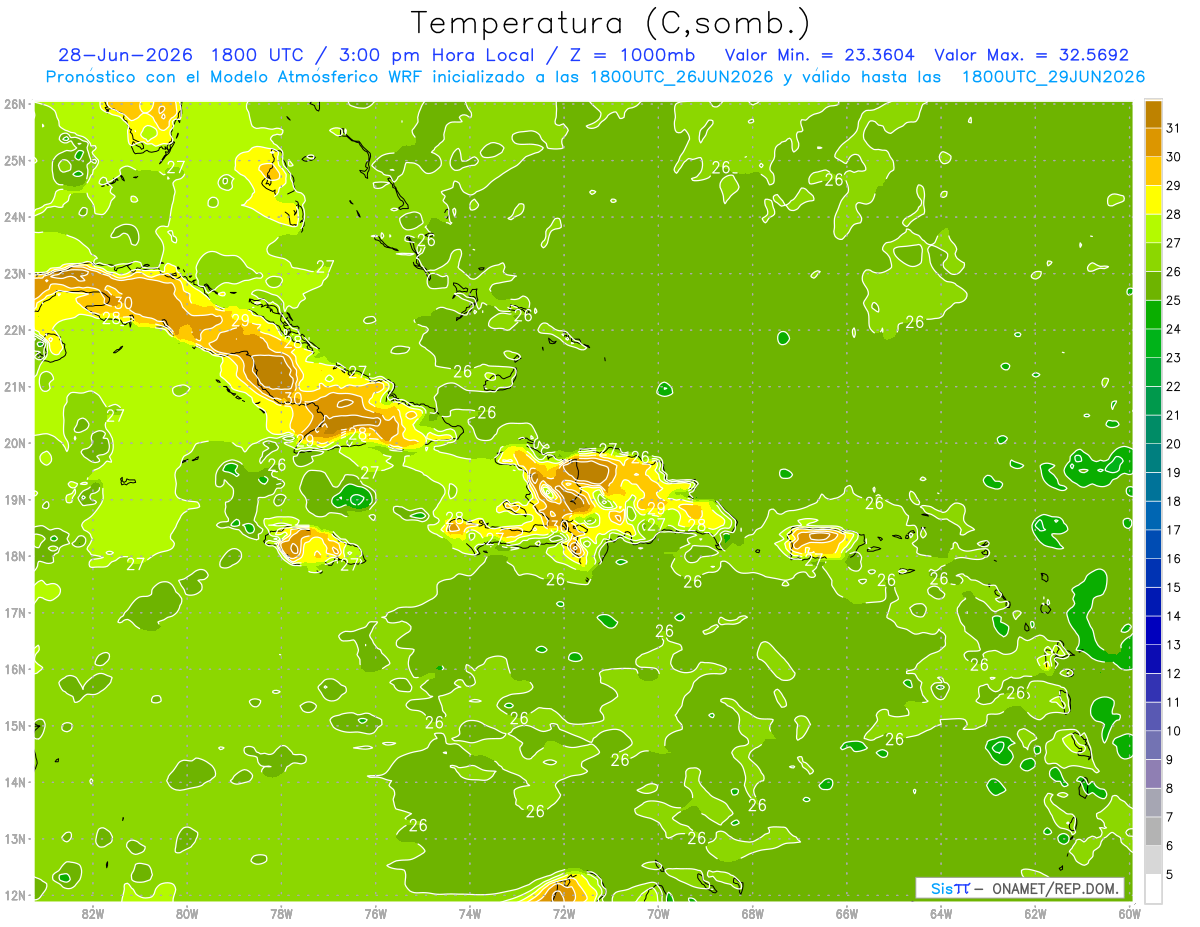This screenshot has height=927, width=1200.
Task: Click the "Sis" pi logo in the credit box
Action: (x=950, y=888)
